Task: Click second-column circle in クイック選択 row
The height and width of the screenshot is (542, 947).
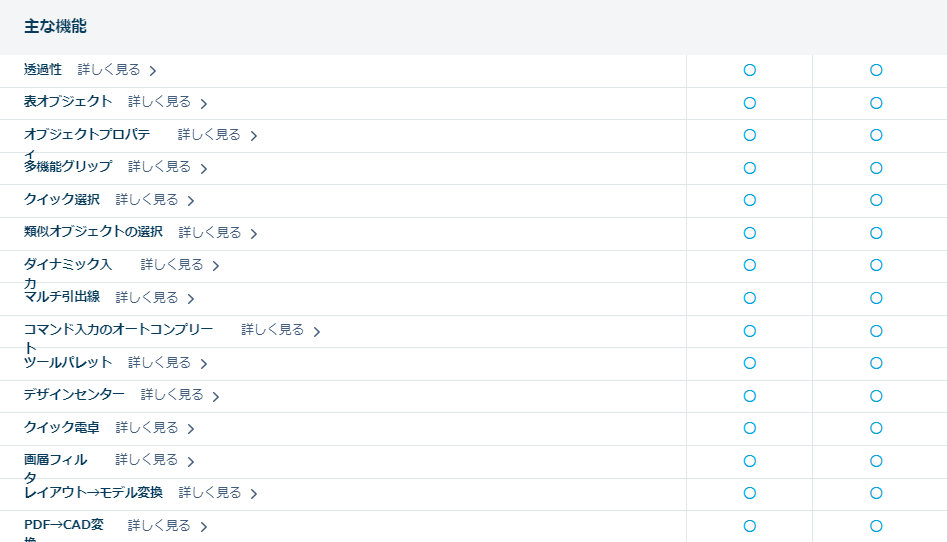Action: [876, 200]
